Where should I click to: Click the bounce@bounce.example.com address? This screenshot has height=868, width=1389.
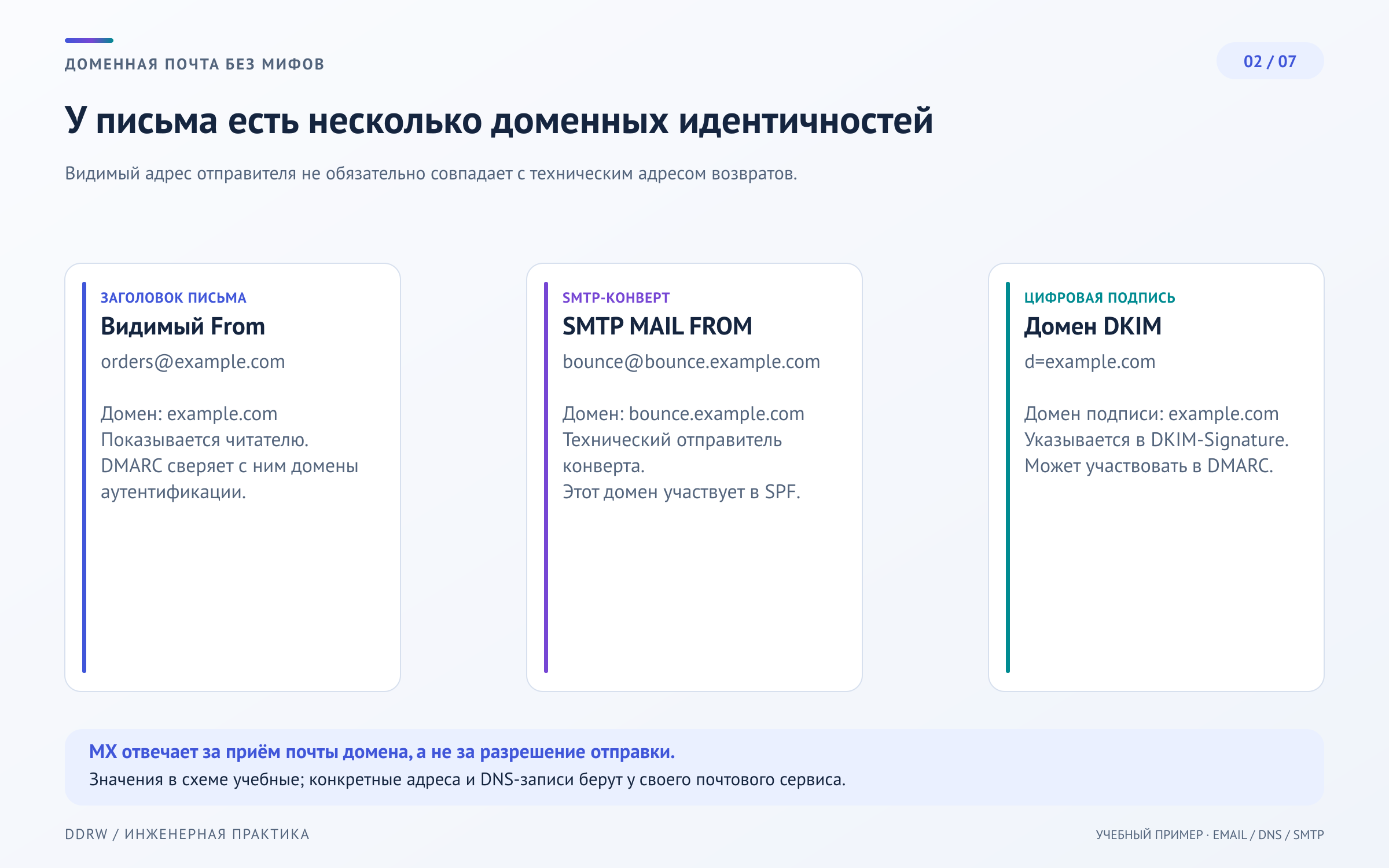tap(692, 362)
